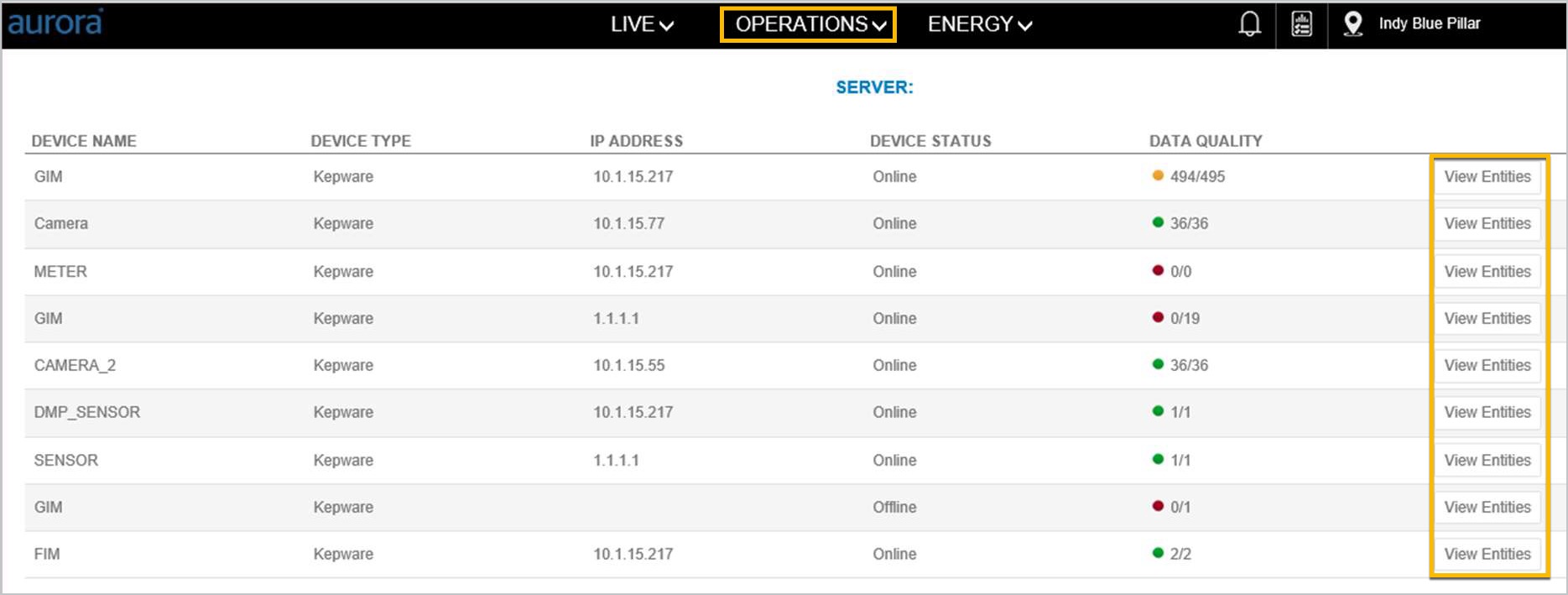Screen dimensions: 1568x595
Task: Click IP address 10.1.15.77
Action: click(629, 224)
